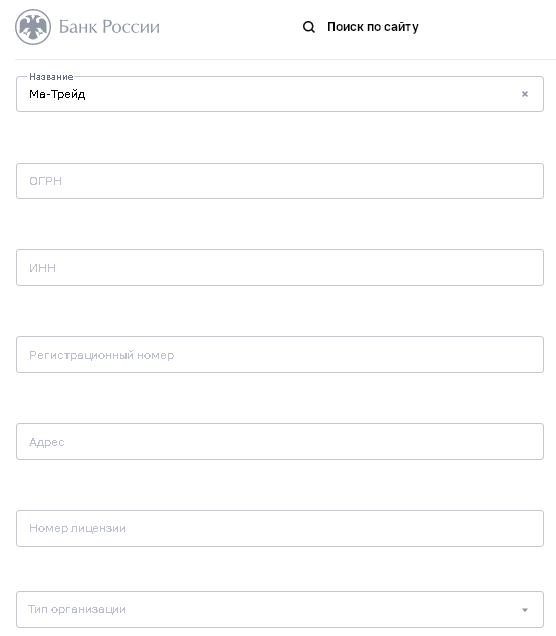Open the Тип организации dropdown
The height and width of the screenshot is (636, 556).
pyautogui.click(x=280, y=610)
